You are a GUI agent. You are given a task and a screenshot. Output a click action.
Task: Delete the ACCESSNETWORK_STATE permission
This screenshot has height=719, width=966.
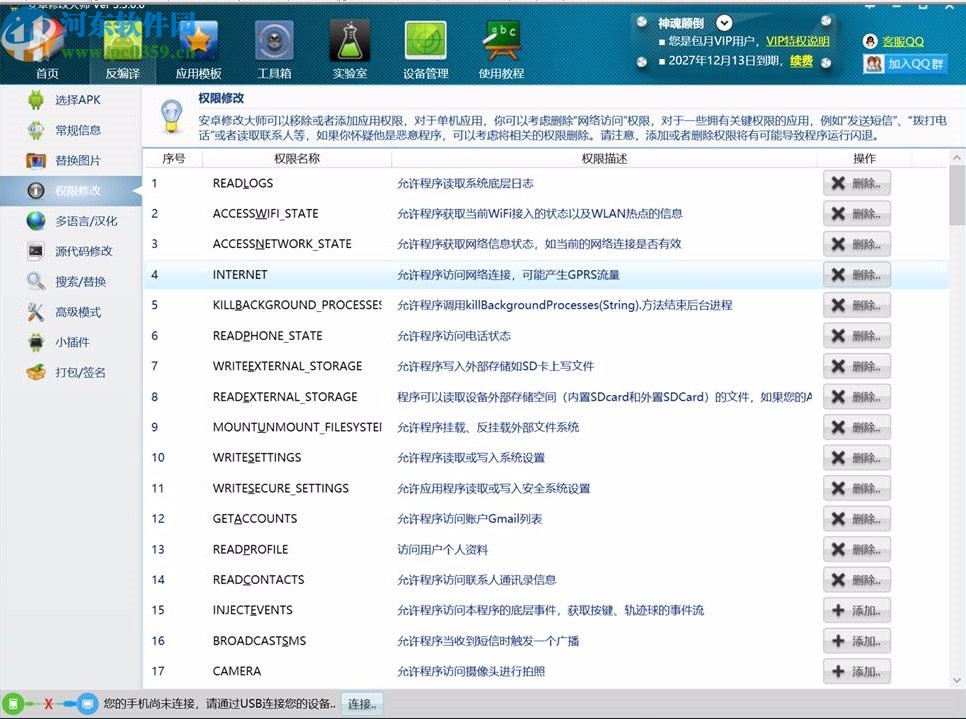pyautogui.click(x=857, y=244)
